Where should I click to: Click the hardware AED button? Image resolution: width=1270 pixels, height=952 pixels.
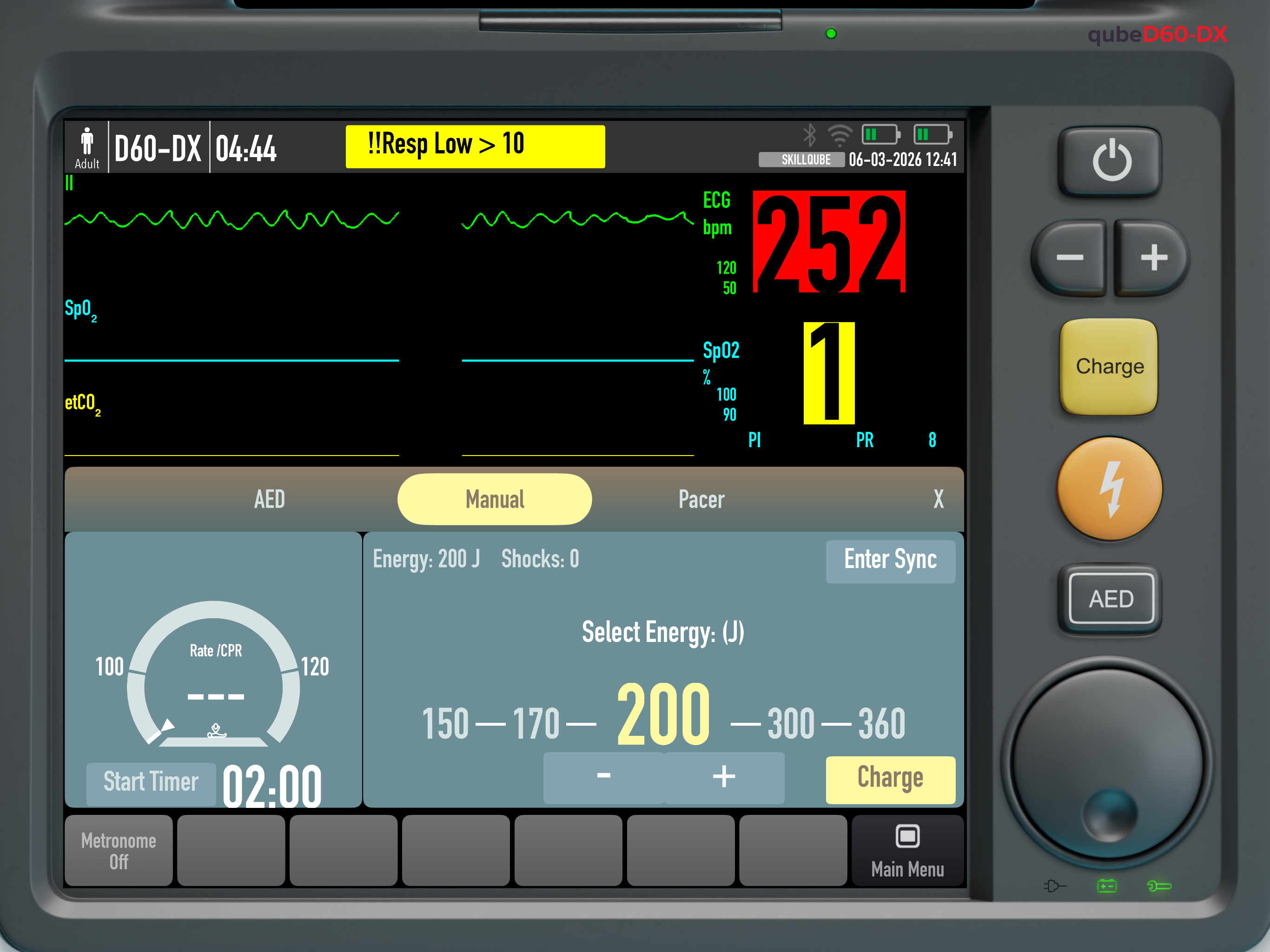tap(1111, 599)
